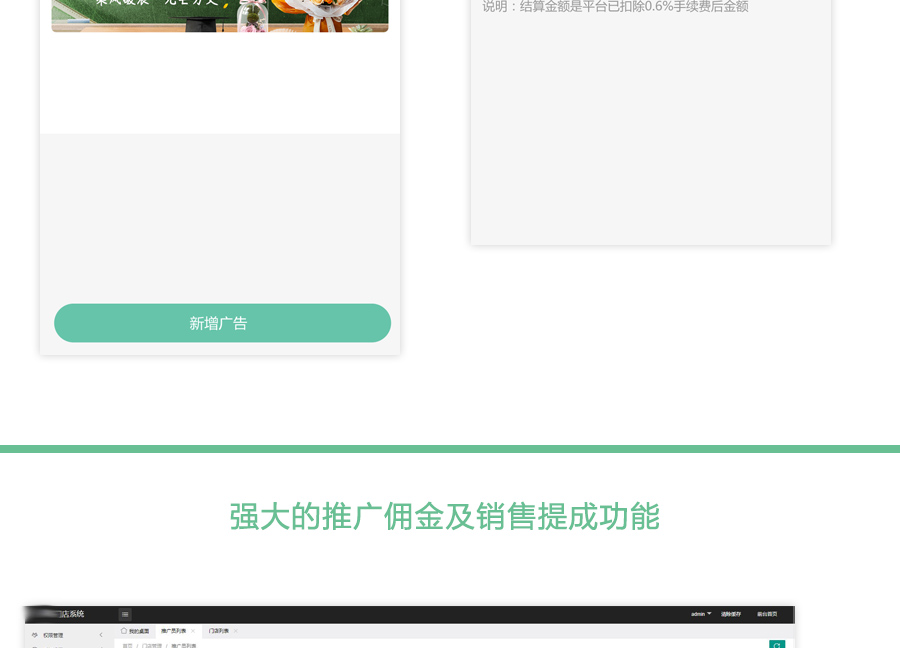The width and height of the screenshot is (900, 648).
Task: Close the 门店列表 tab
Action: [236, 631]
